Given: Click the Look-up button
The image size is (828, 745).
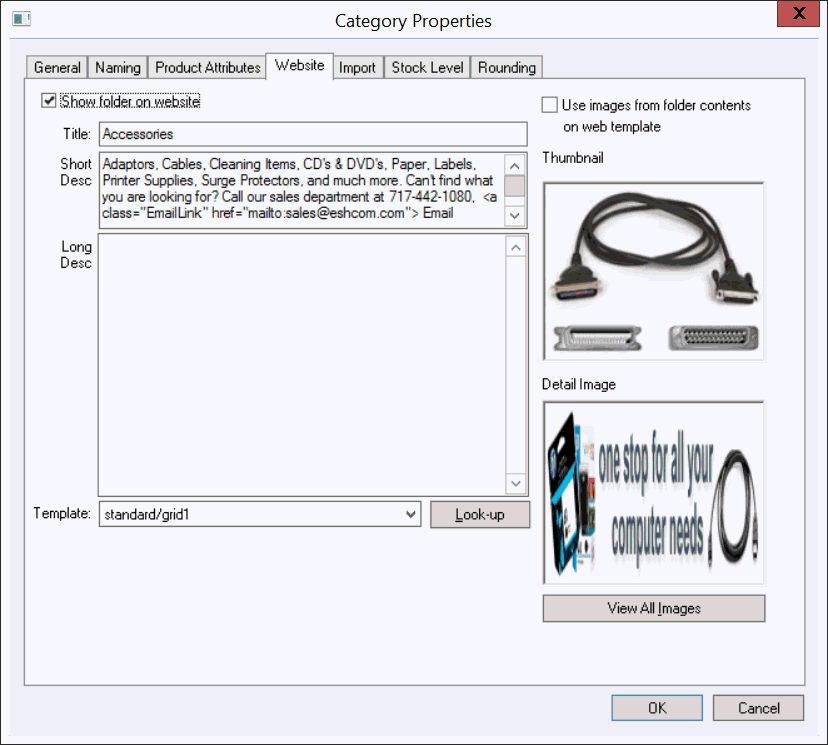Looking at the screenshot, I should (479, 514).
